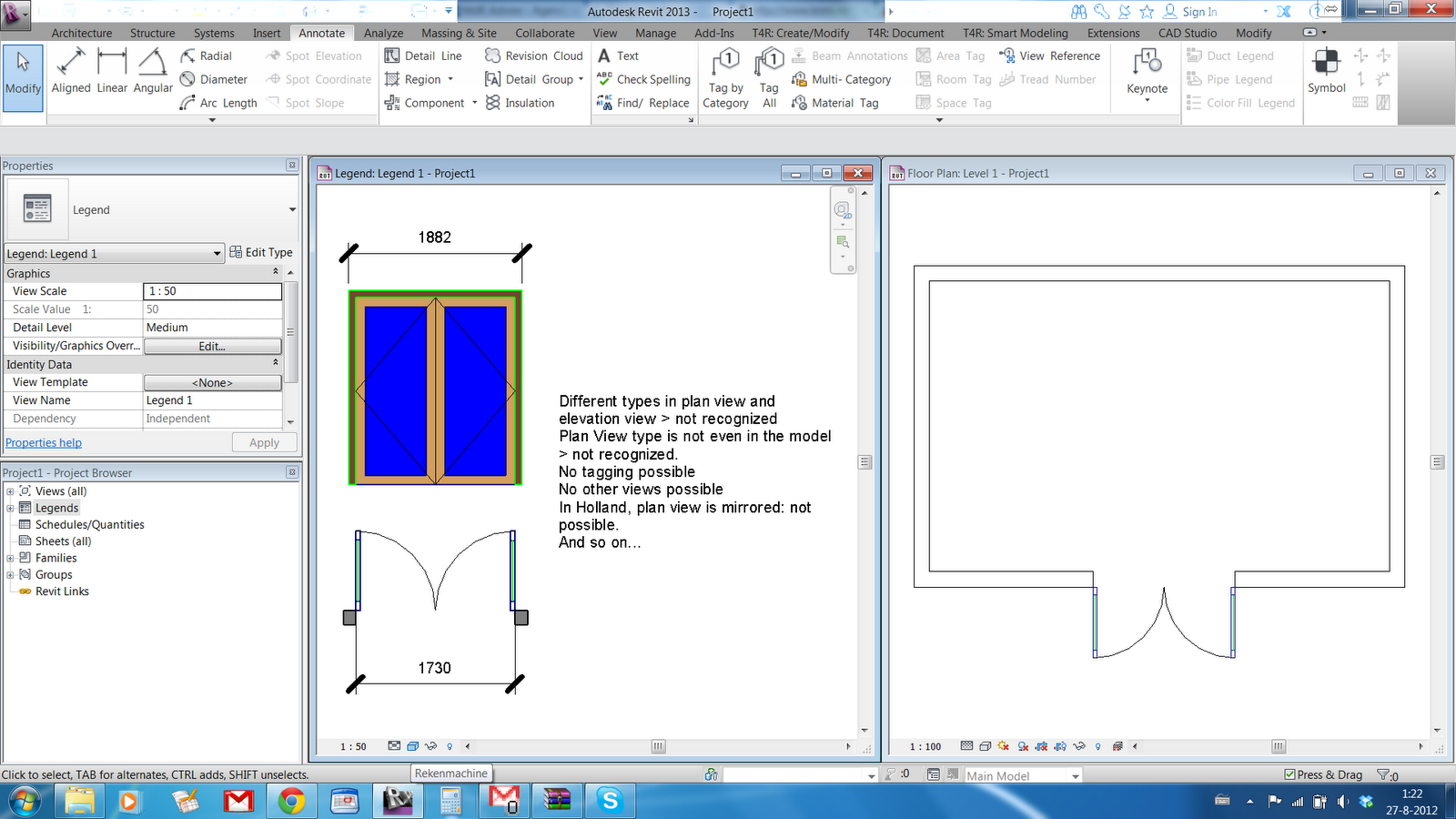Select the Aligned dimension tool
This screenshot has height=819, width=1456.
click(x=71, y=71)
